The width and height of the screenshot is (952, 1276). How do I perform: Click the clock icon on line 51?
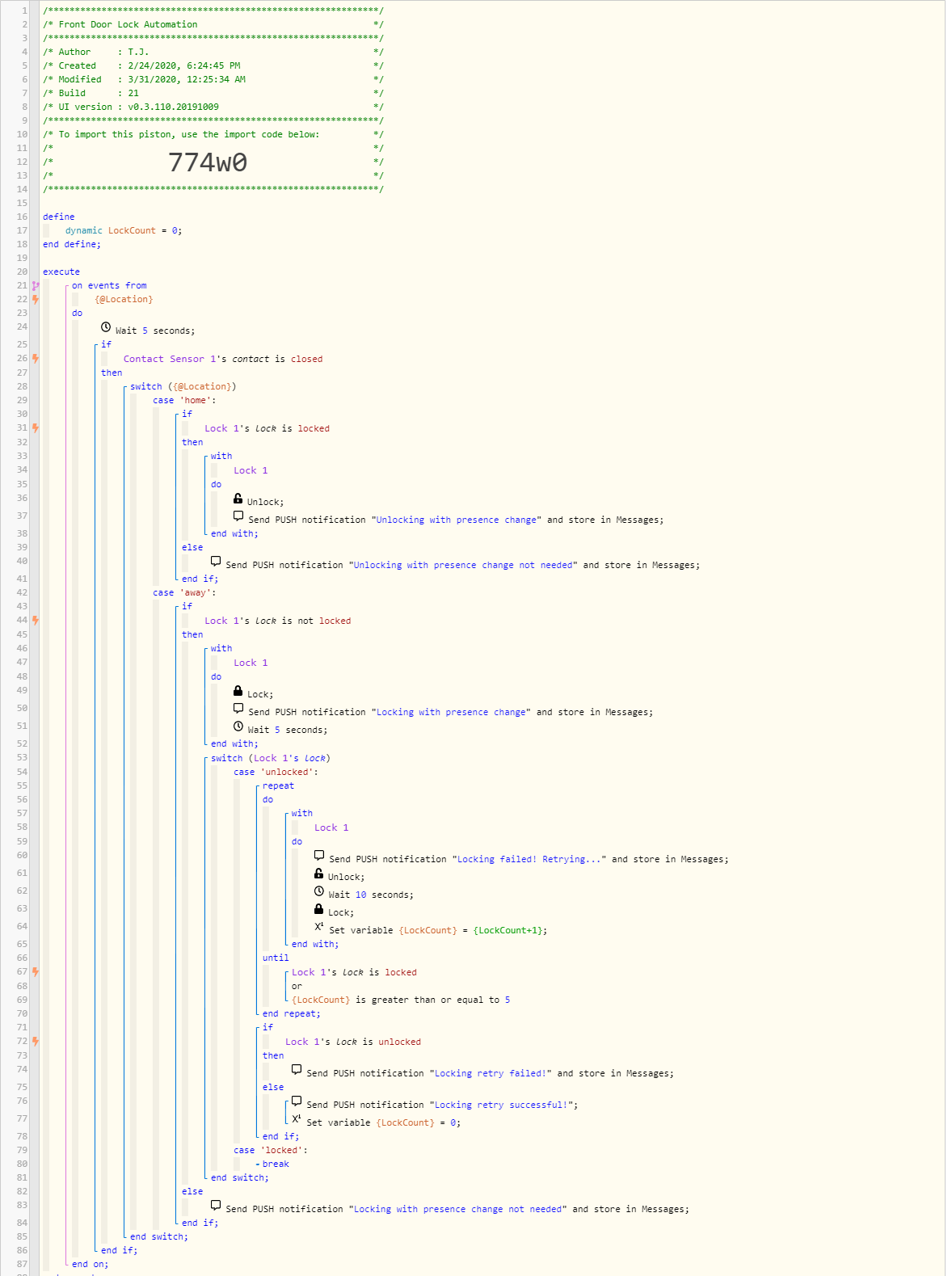pyautogui.click(x=238, y=726)
